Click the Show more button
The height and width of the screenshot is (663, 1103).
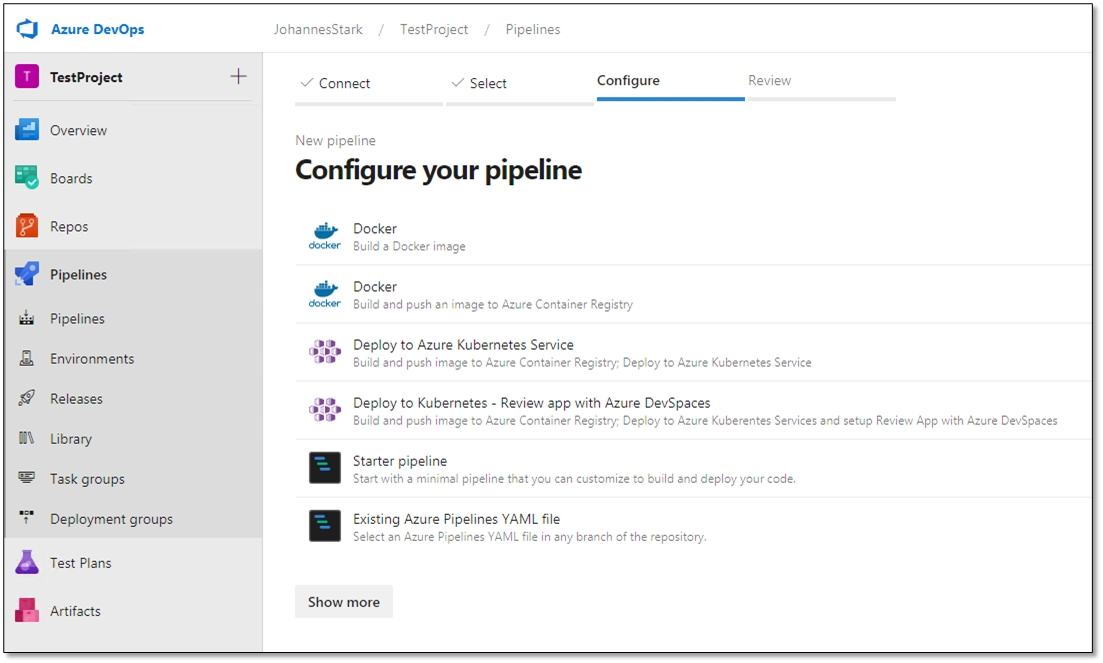[344, 602]
